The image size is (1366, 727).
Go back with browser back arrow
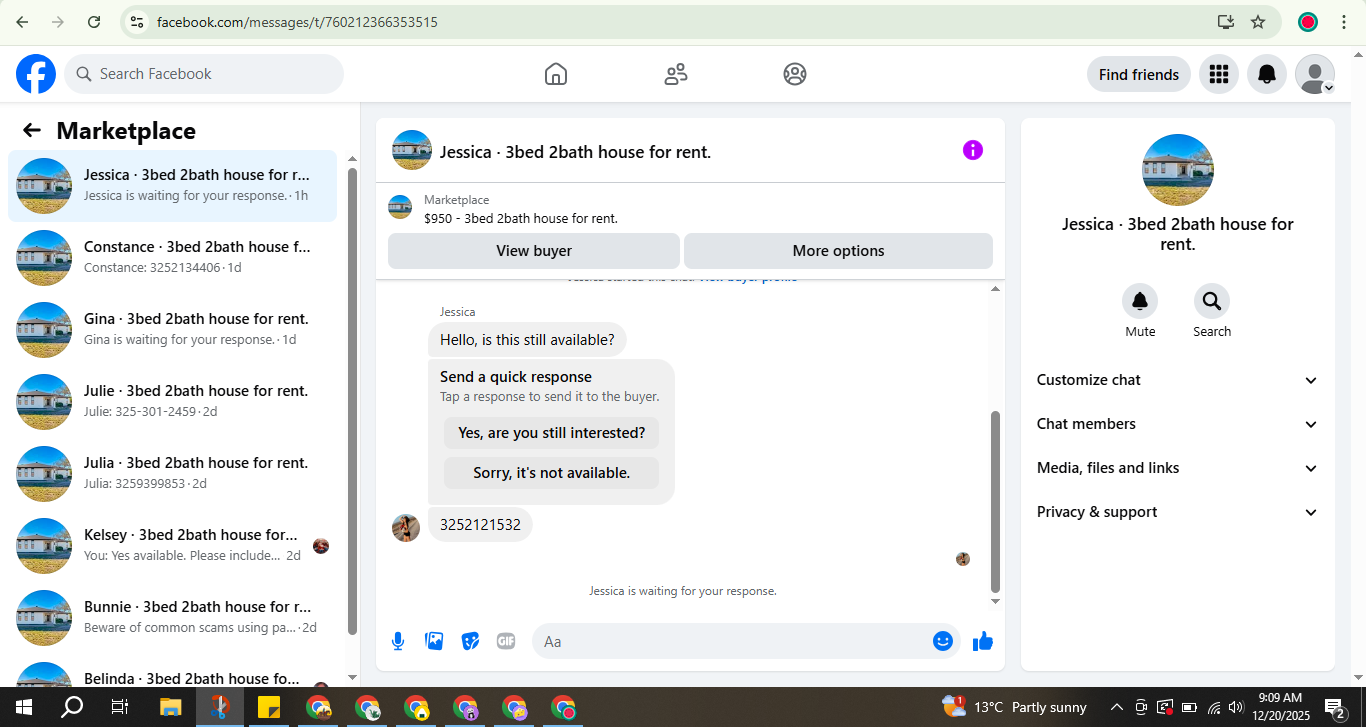point(22,22)
